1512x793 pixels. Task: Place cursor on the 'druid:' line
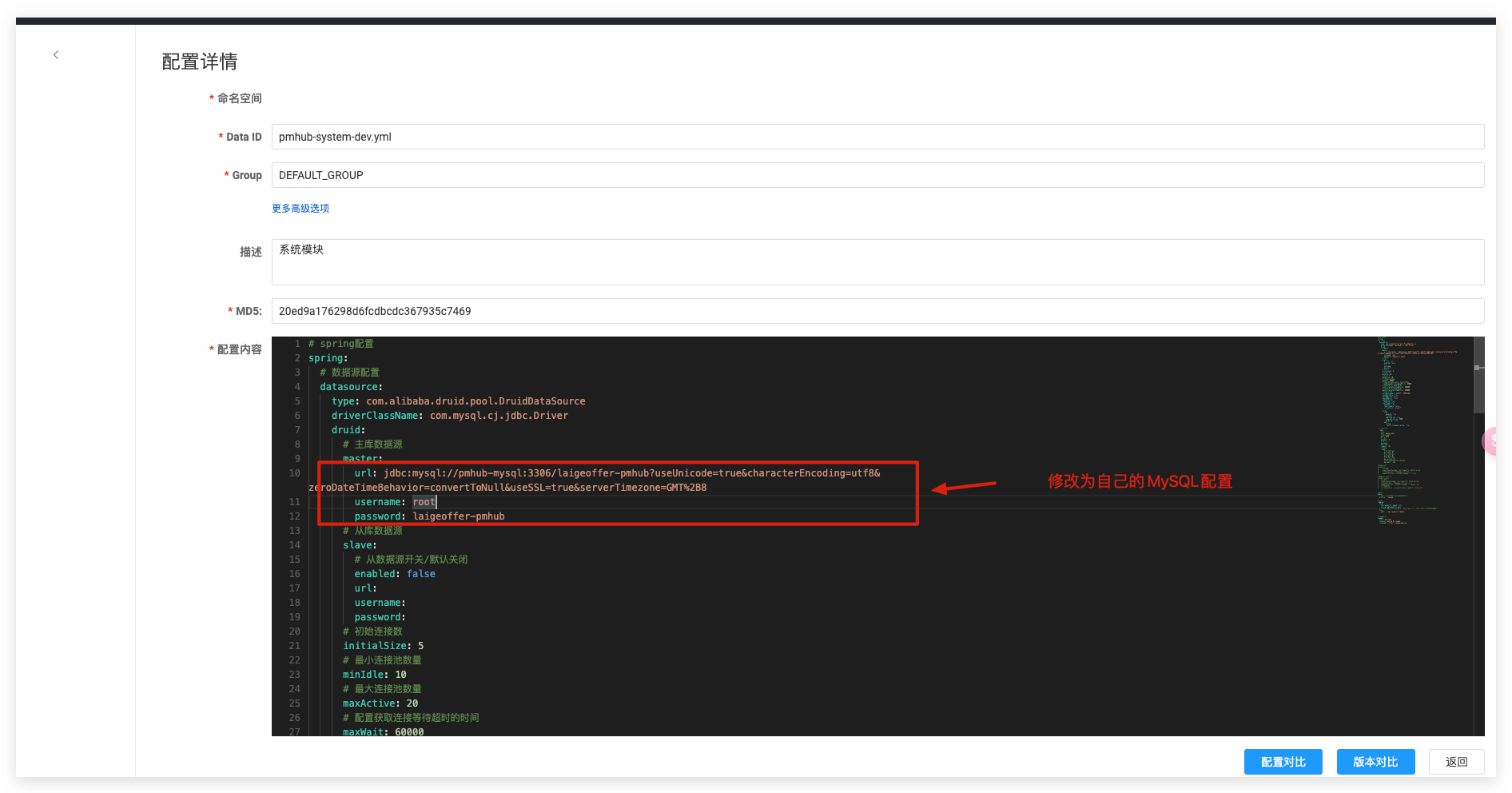348,430
